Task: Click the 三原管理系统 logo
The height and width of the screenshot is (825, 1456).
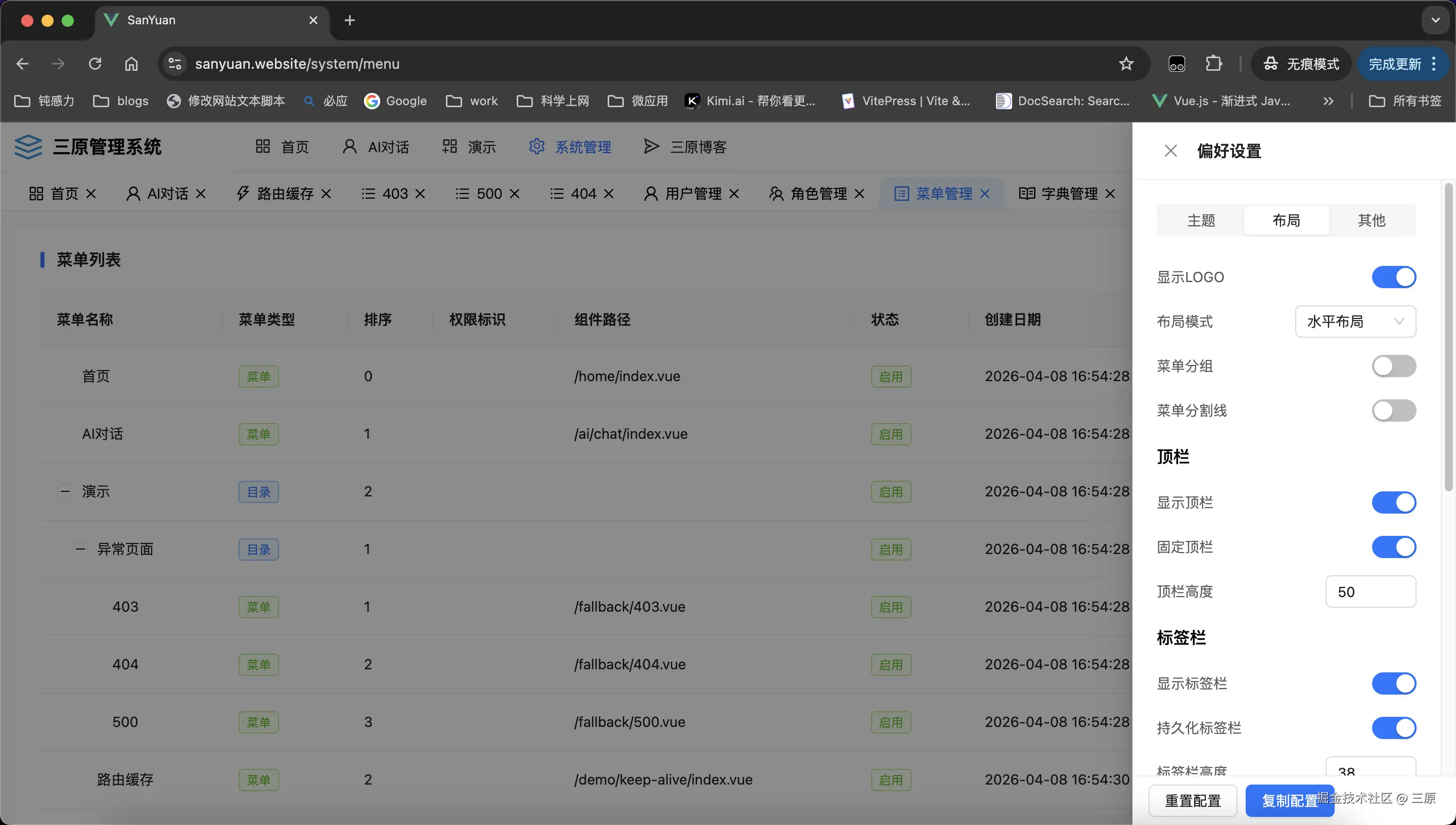Action: tap(89, 147)
